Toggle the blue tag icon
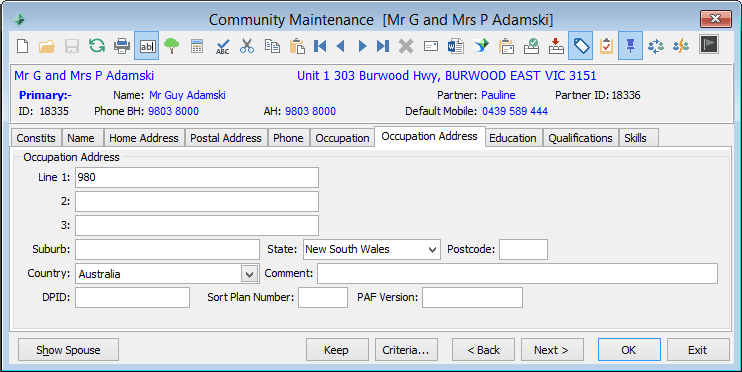This screenshot has width=742, height=372. coord(581,46)
